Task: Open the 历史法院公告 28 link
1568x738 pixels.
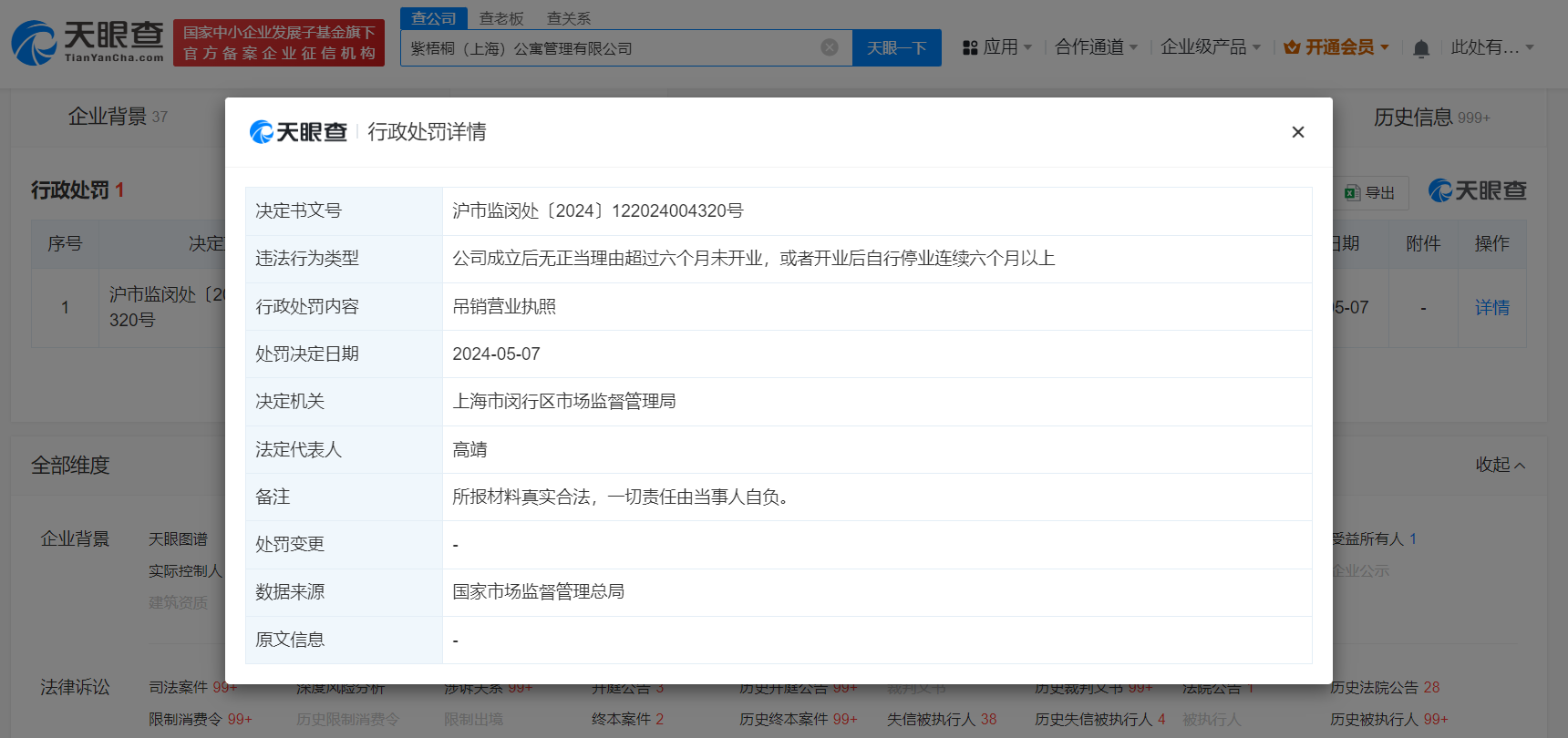Action: pos(1386,687)
